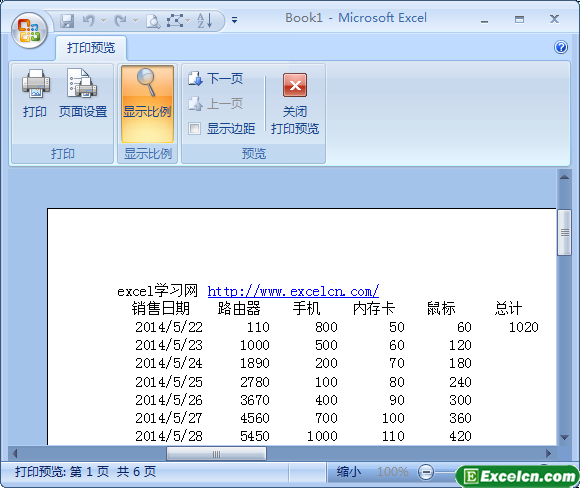Enable the 显示边距 checkbox
Image resolution: width=580 pixels, height=488 pixels.
[194, 129]
